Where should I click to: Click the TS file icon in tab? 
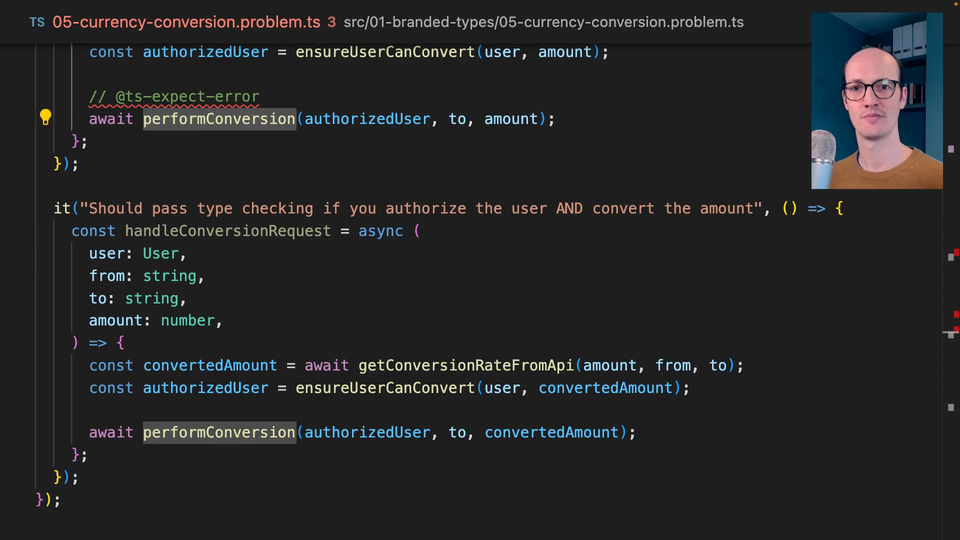[x=36, y=21]
